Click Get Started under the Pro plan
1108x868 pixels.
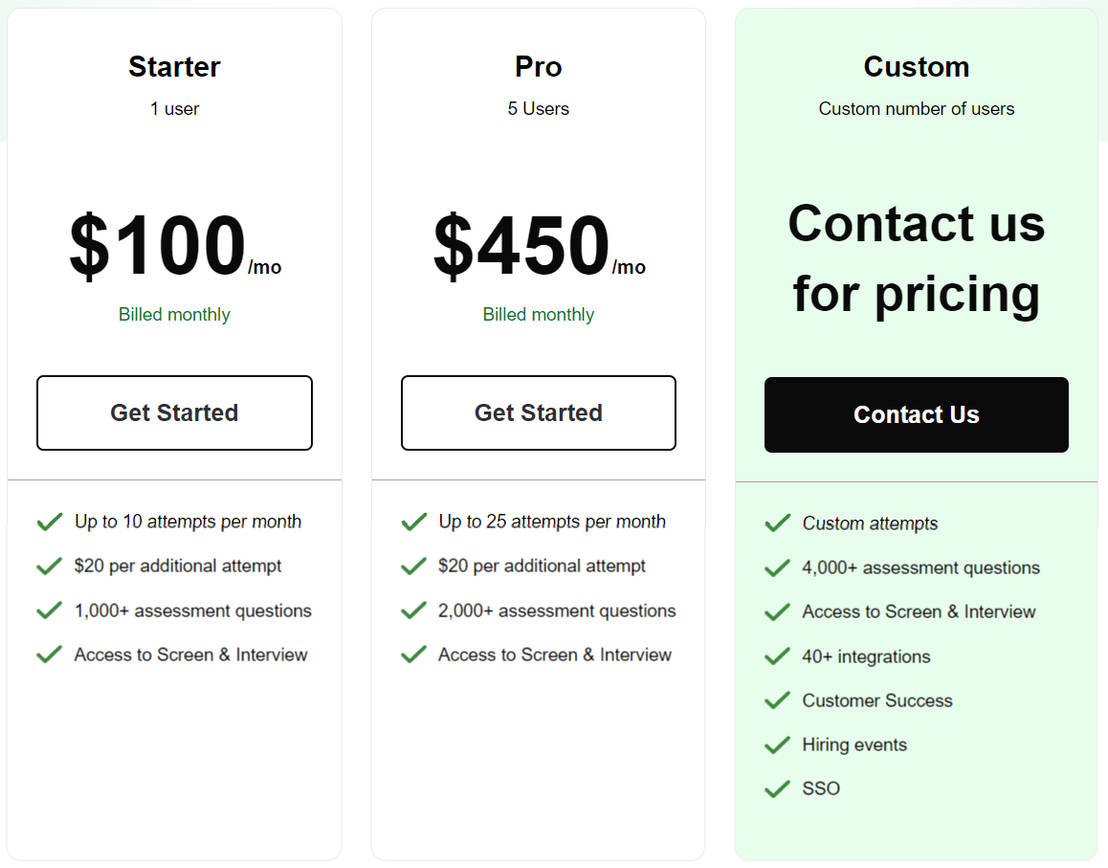538,412
